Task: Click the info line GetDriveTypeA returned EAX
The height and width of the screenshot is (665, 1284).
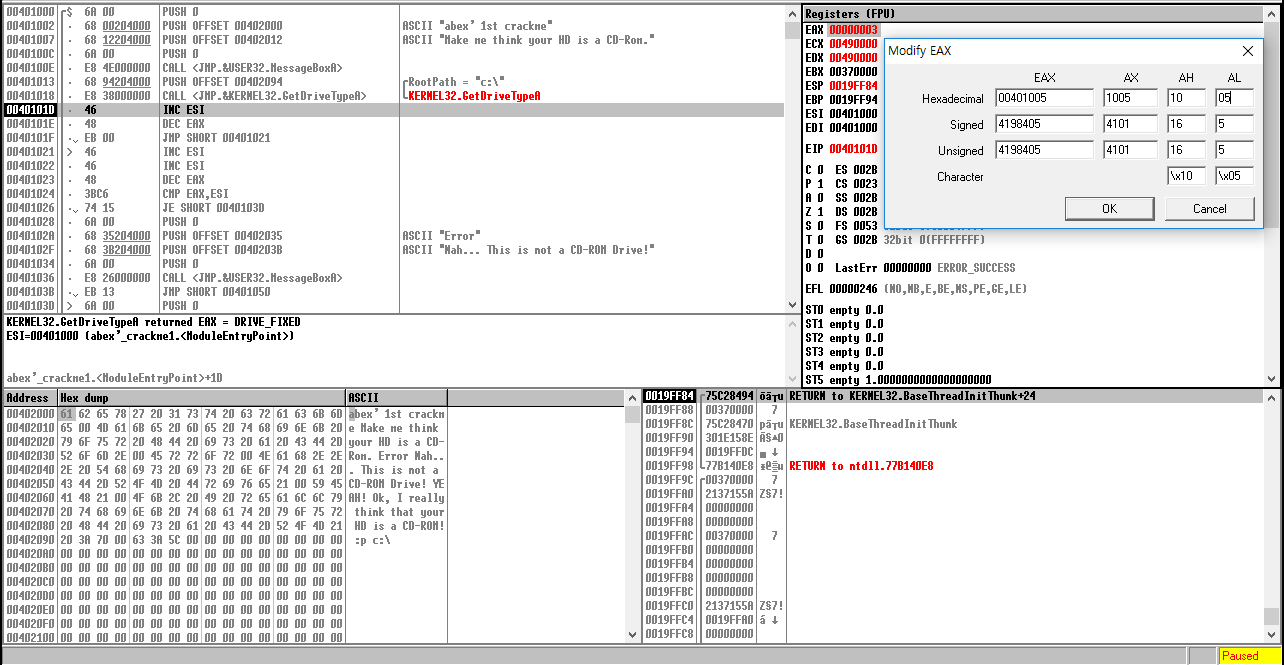Action: coord(154,322)
